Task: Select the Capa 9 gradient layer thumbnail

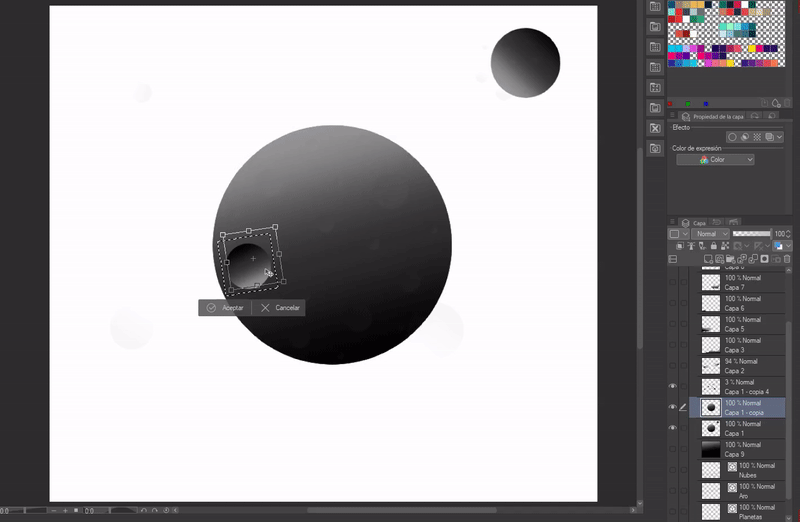Action: click(x=711, y=449)
